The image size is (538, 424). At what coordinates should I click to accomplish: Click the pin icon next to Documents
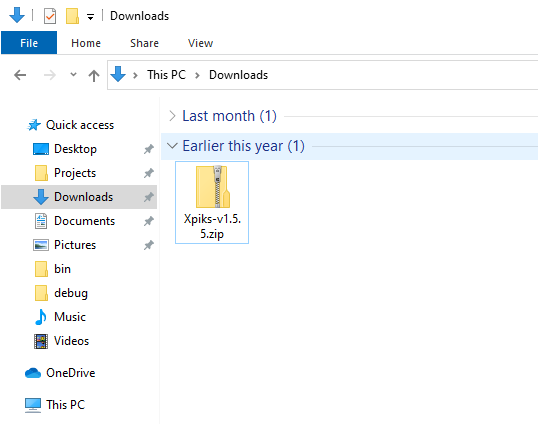149,221
